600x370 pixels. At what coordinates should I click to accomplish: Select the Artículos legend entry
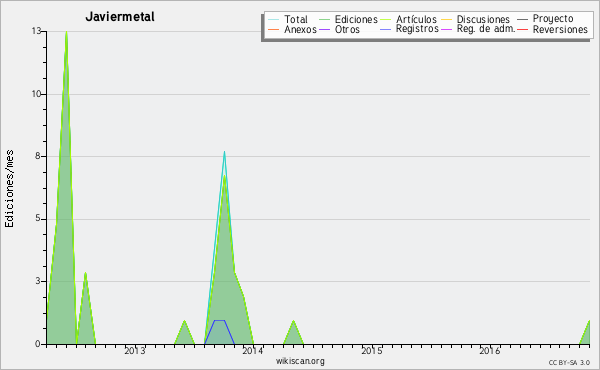tap(408, 19)
